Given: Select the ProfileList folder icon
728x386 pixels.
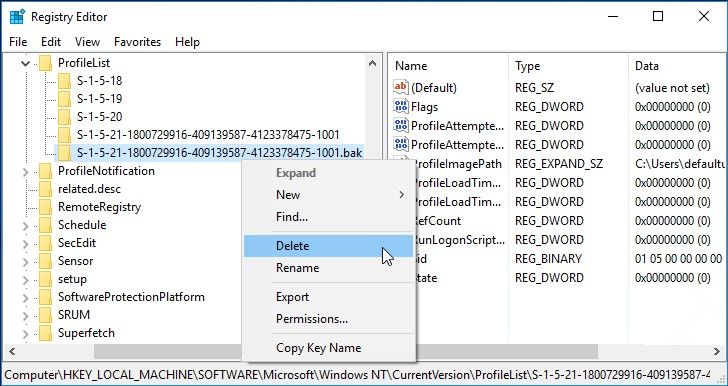Looking at the screenshot, I should [46, 63].
